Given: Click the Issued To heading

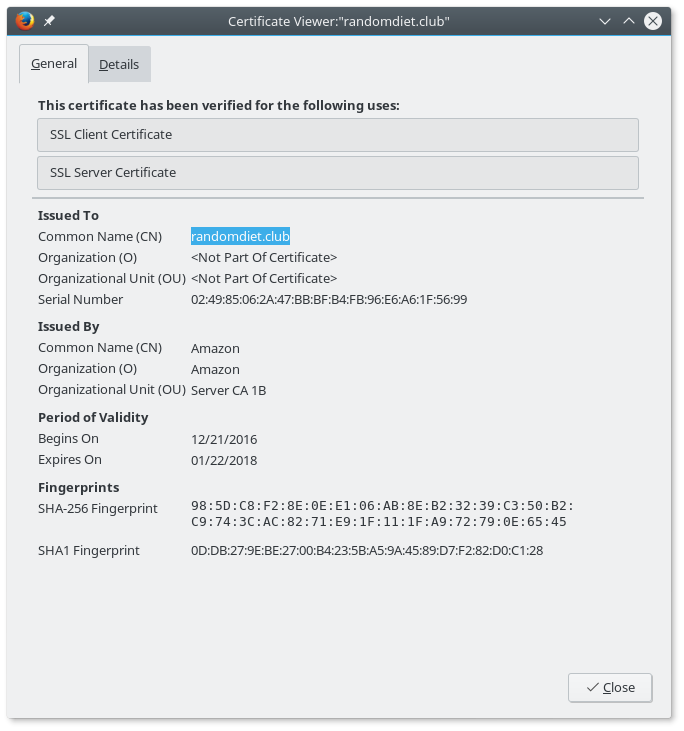Looking at the screenshot, I should tap(68, 215).
